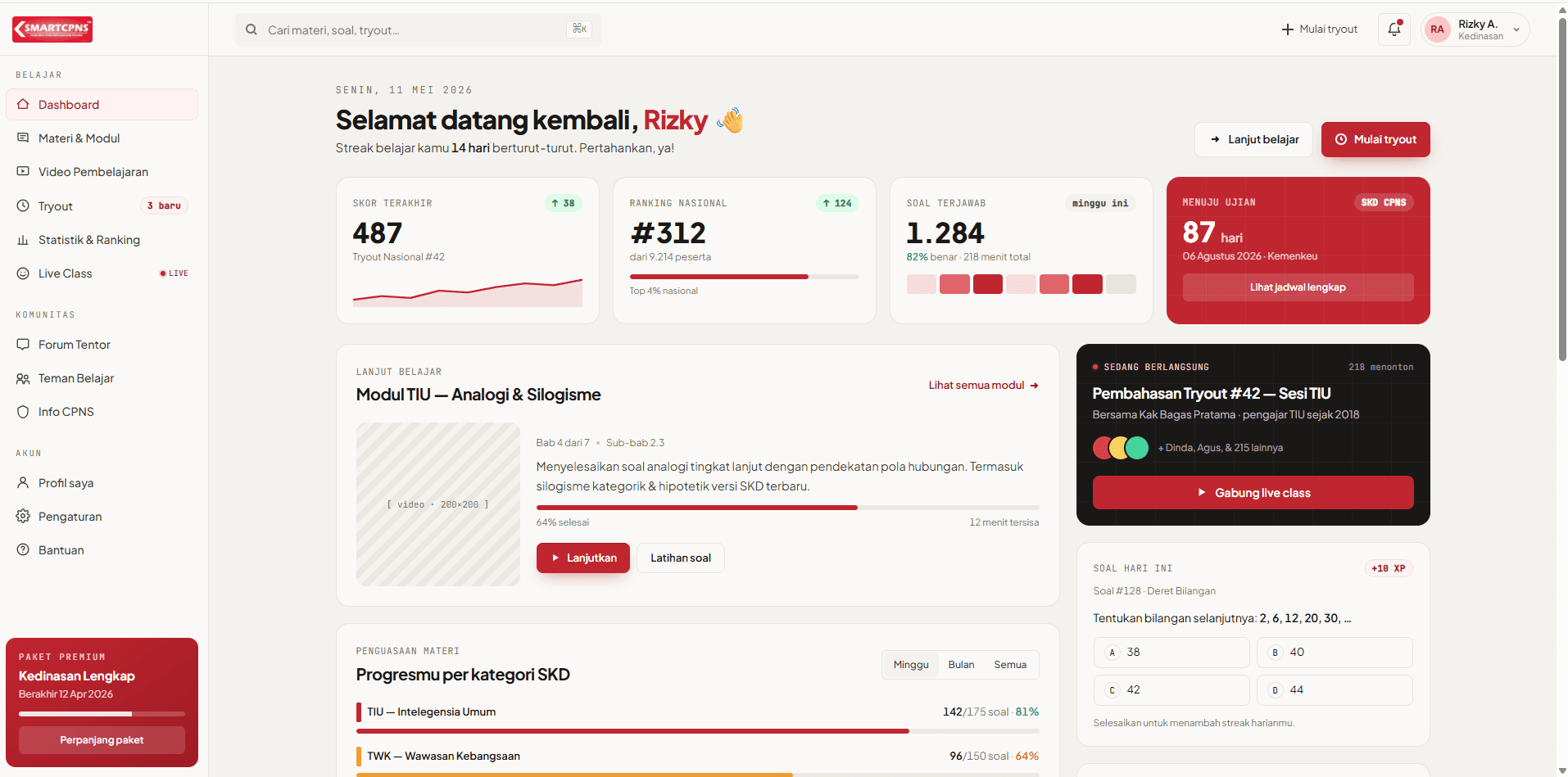Viewport: 1568px width, 777px height.
Task: Click the SmartCPNS logo
Action: pyautogui.click(x=52, y=29)
